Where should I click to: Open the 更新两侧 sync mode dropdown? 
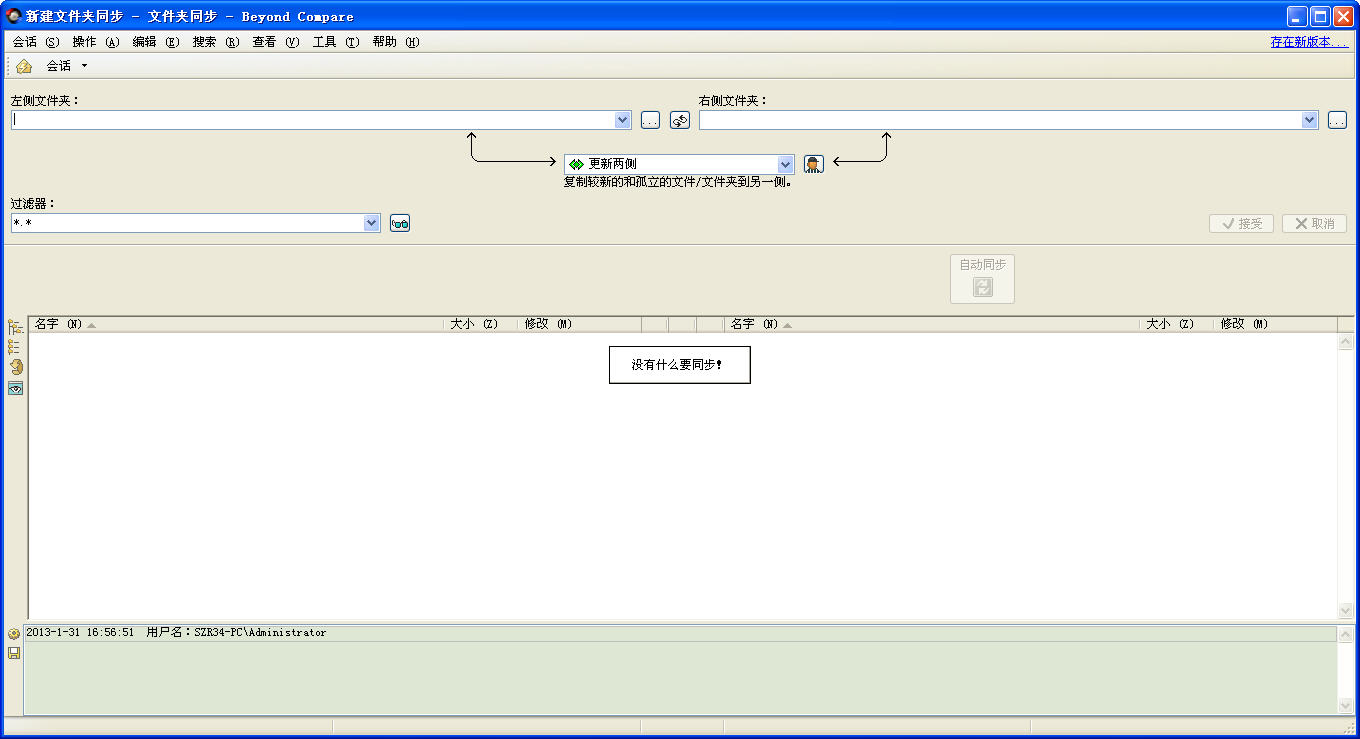pyautogui.click(x=785, y=164)
